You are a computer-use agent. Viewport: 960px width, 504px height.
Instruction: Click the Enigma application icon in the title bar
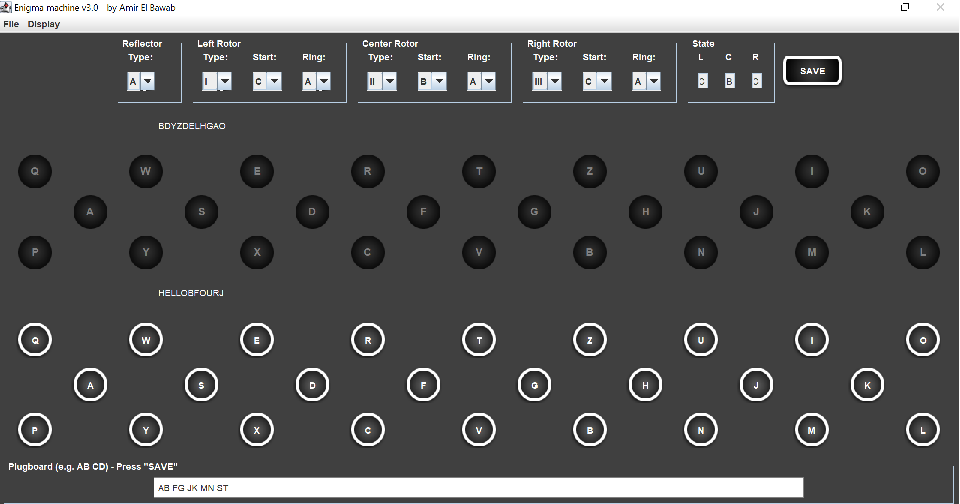pos(6,7)
